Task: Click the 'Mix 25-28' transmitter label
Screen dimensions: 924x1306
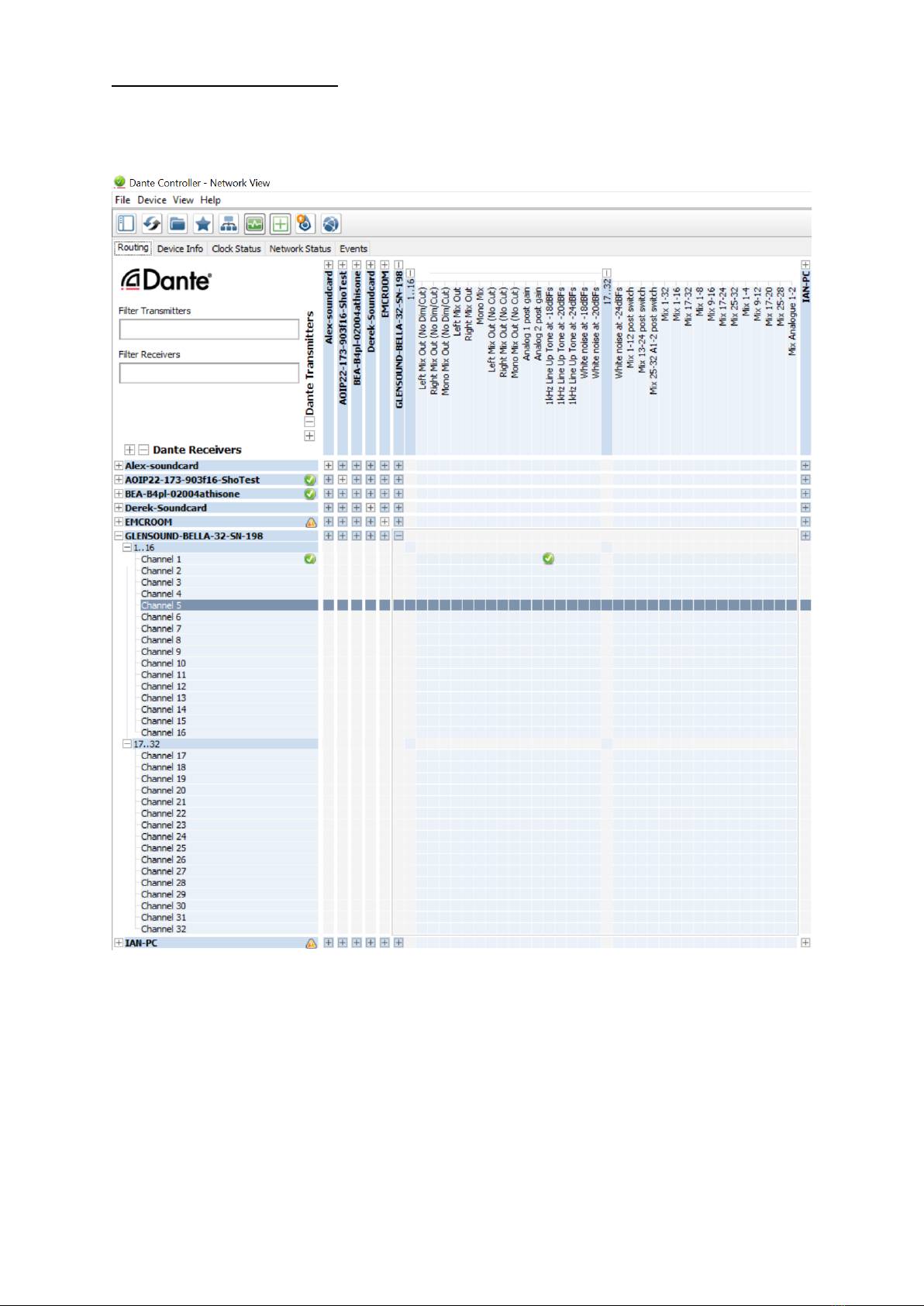Action: coord(781,307)
